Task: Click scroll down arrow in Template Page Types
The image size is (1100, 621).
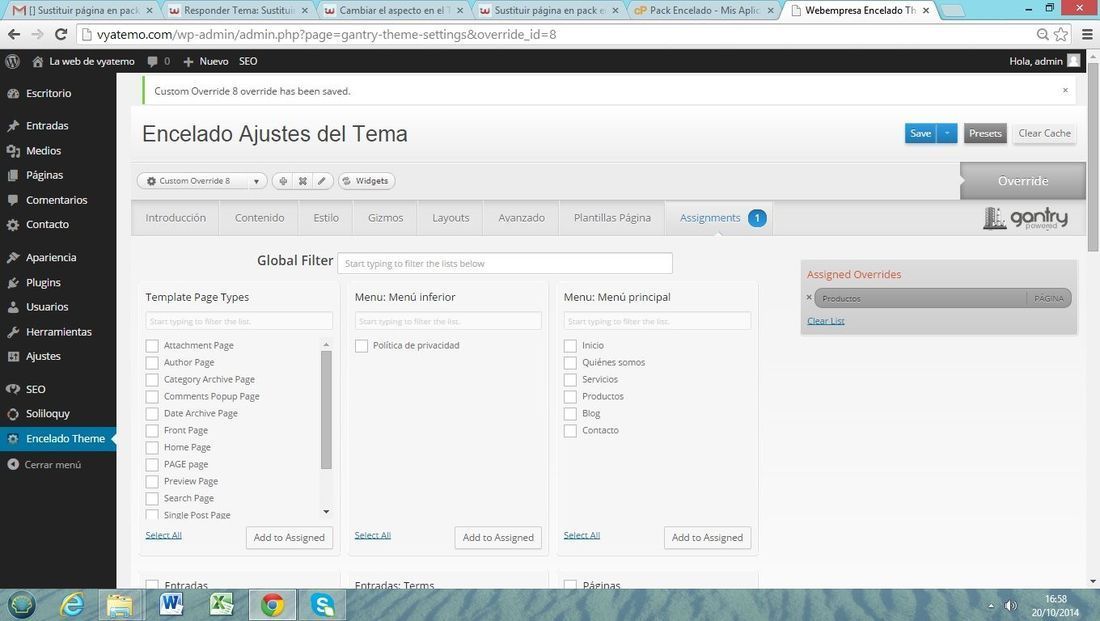Action: tap(326, 512)
